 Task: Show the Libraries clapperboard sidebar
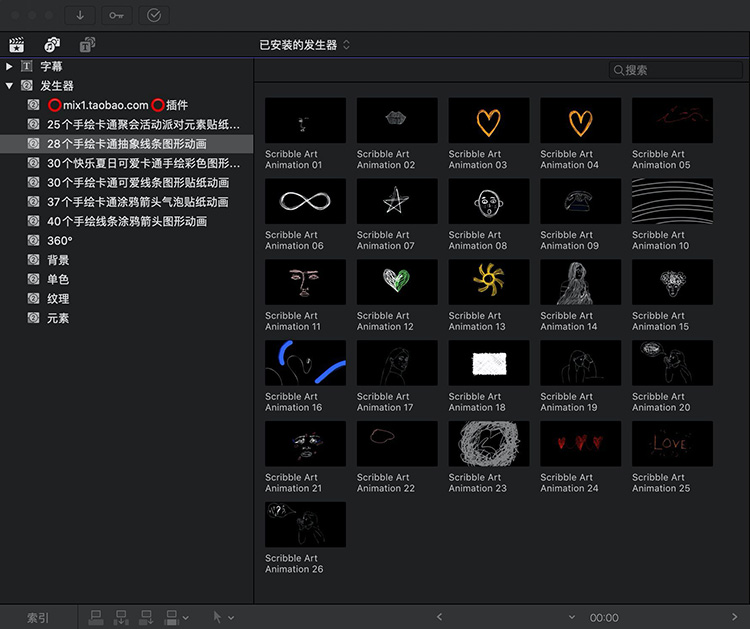click(17, 45)
